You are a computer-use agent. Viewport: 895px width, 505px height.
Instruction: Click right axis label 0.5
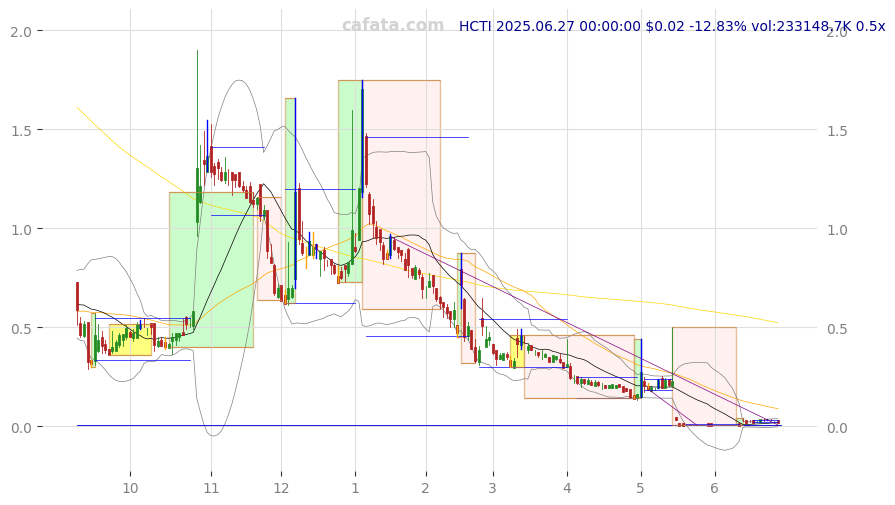pyautogui.click(x=837, y=329)
